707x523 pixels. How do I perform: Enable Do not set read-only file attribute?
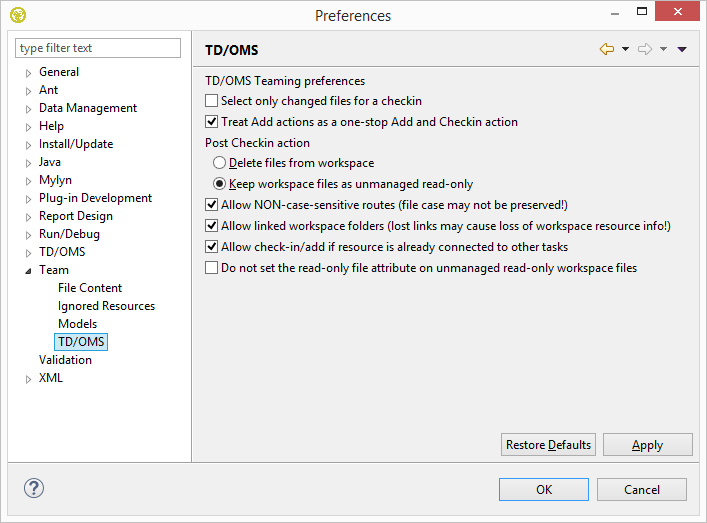[x=211, y=268]
